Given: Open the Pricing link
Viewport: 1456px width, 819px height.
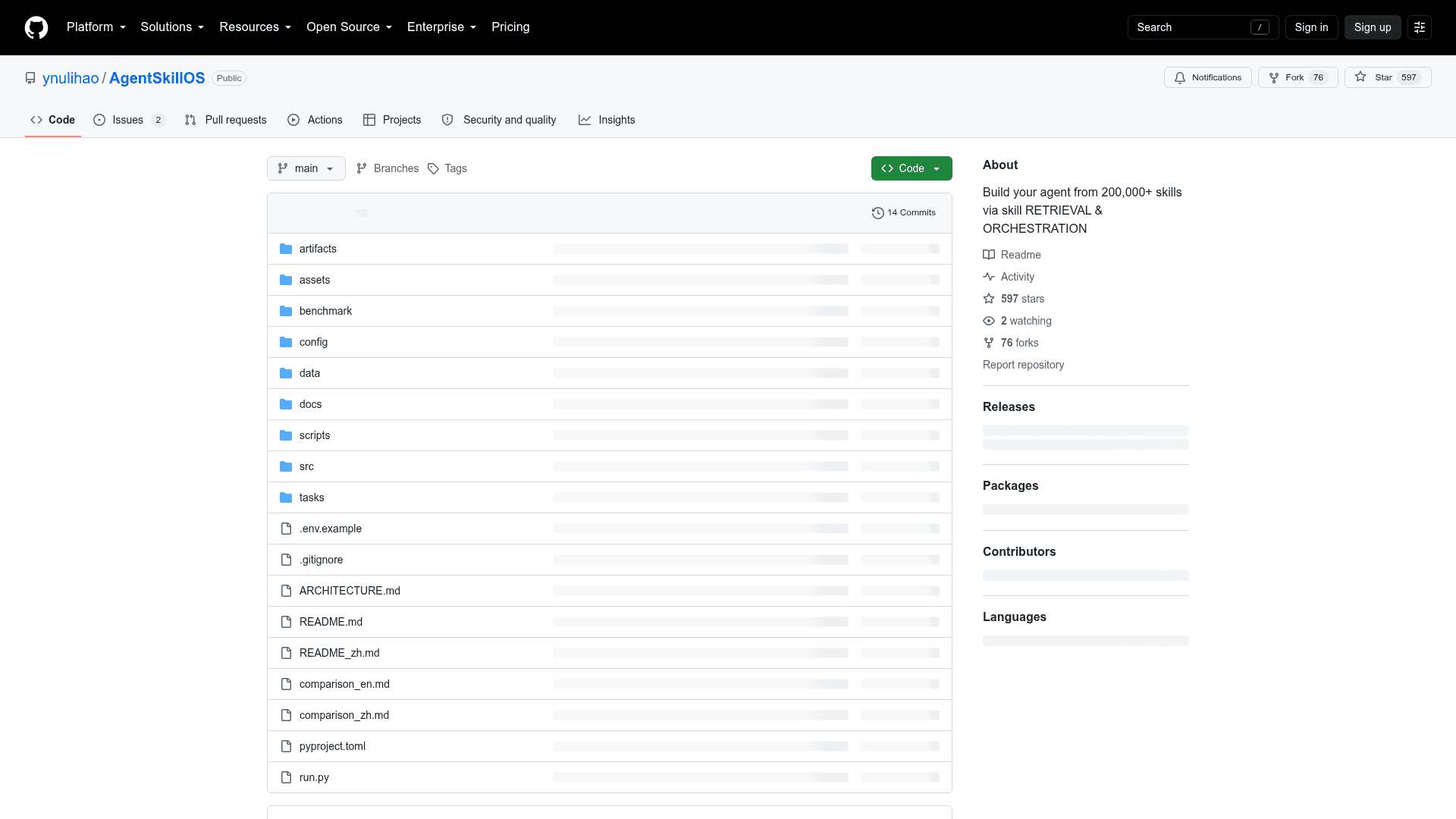Looking at the screenshot, I should coord(510,27).
